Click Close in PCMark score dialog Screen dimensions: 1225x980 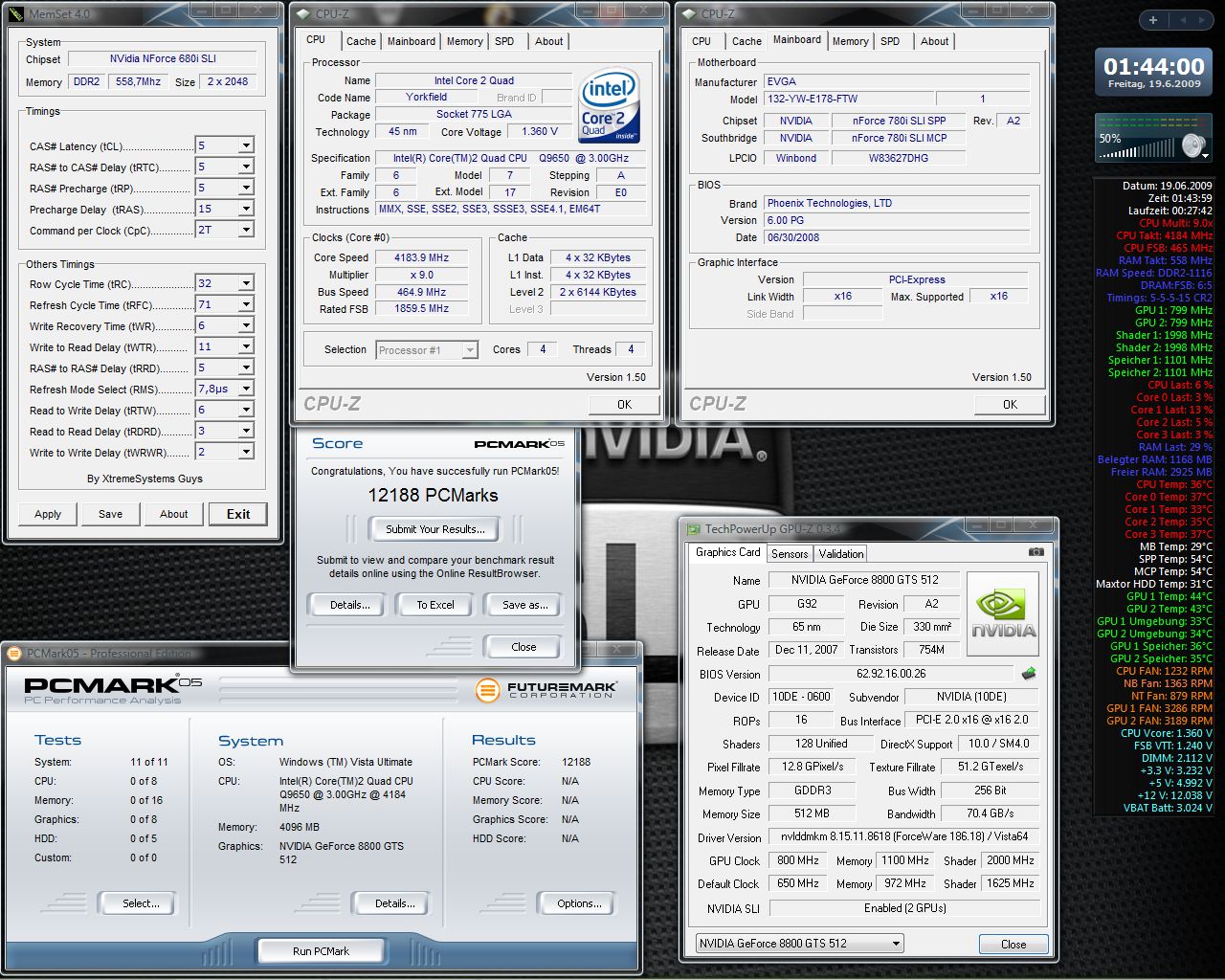pos(523,647)
